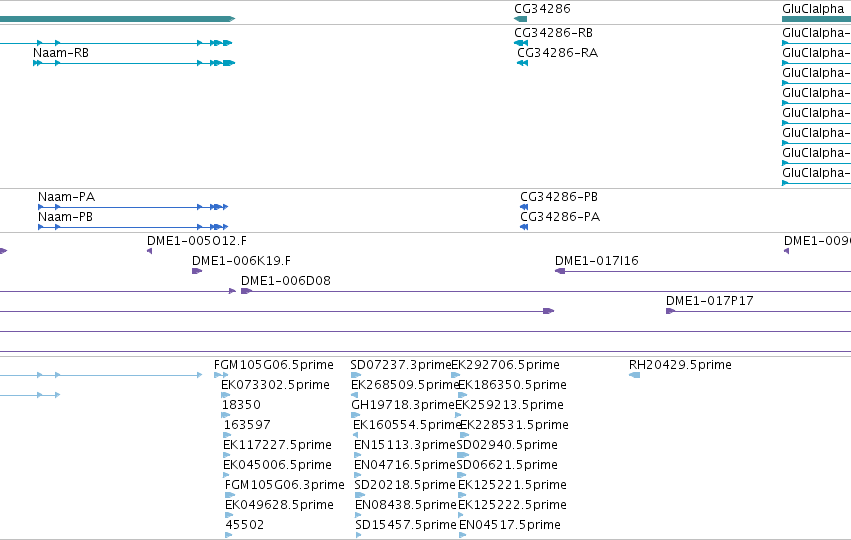Click the FGM105G06.3prime label
The width and height of the screenshot is (851, 540).
point(285,485)
